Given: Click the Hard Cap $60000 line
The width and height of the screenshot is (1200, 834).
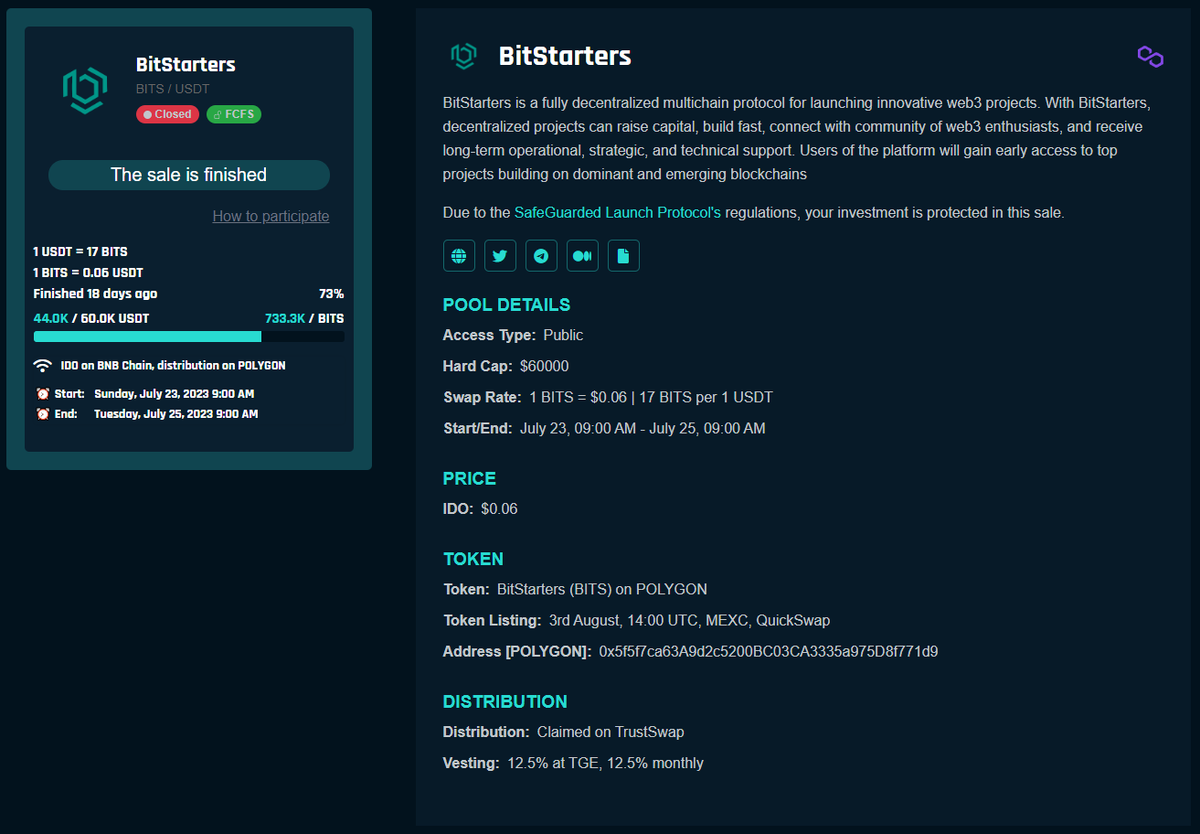Looking at the screenshot, I should tap(506, 366).
